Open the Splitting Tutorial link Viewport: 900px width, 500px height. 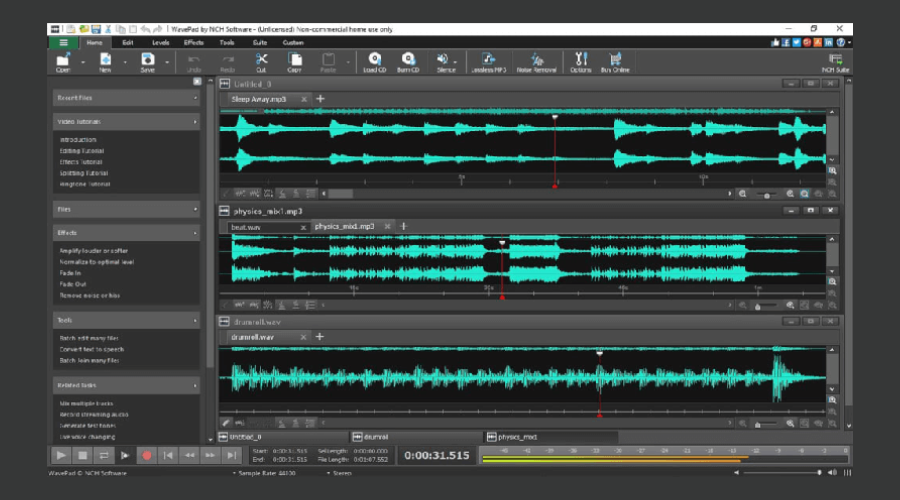(84, 173)
